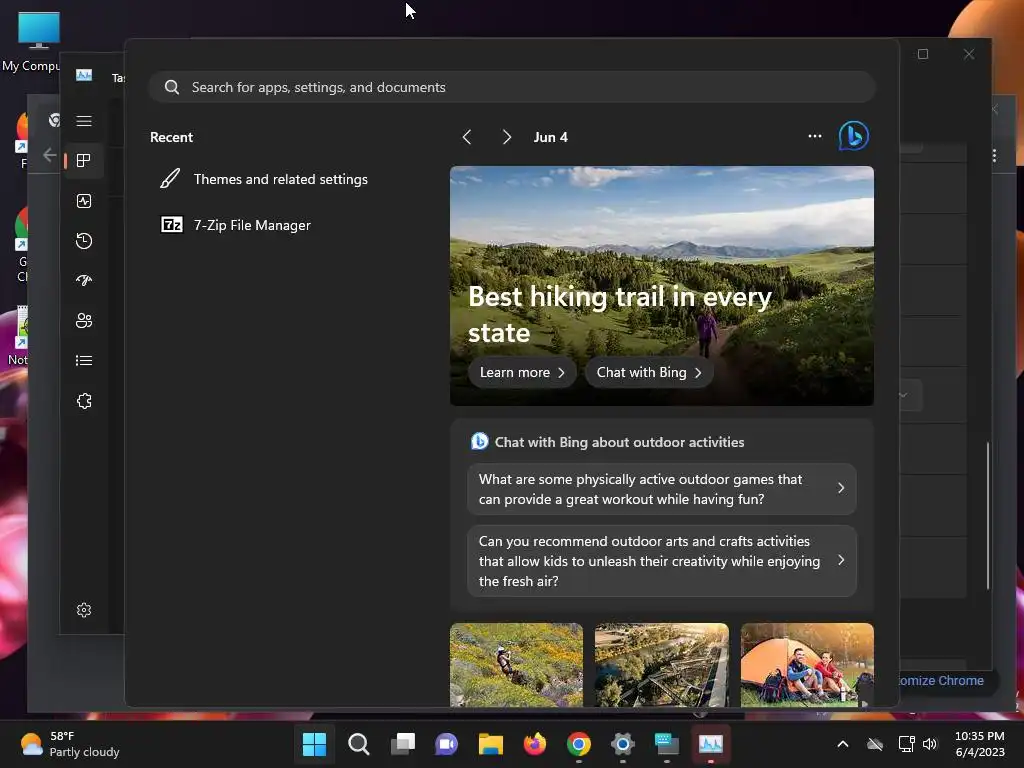Open the Bing chat icon in search panel
Image resolution: width=1024 pixels, height=768 pixels.
coord(854,136)
